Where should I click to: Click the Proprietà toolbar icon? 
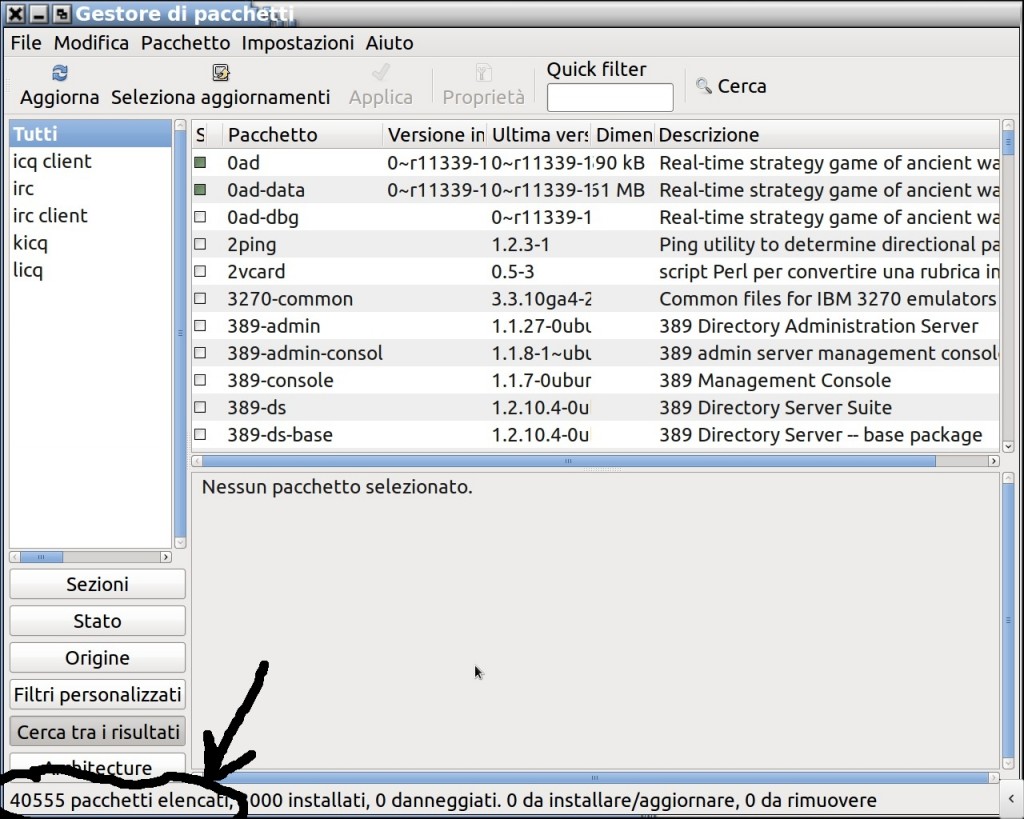[x=483, y=72]
